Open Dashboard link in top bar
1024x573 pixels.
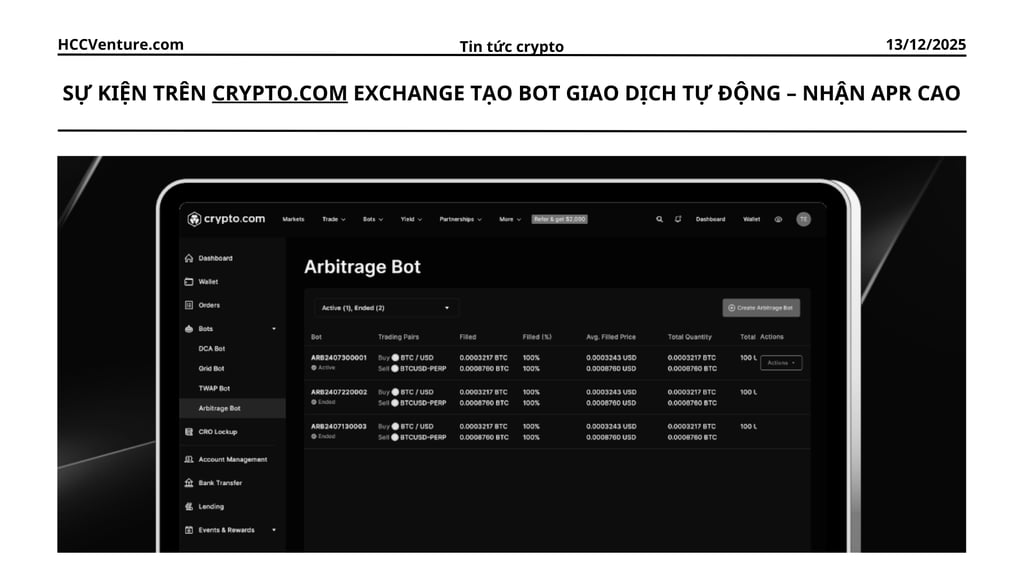710,220
